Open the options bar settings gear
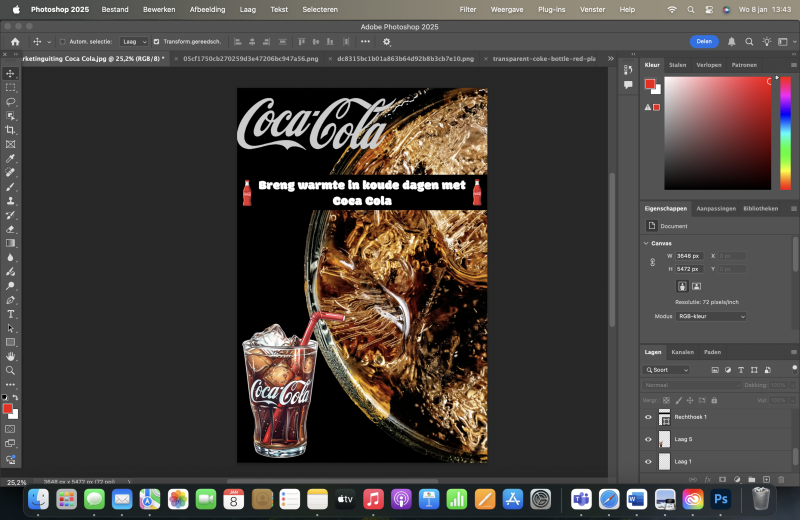Screen dimensions: 800x520 point(387,42)
